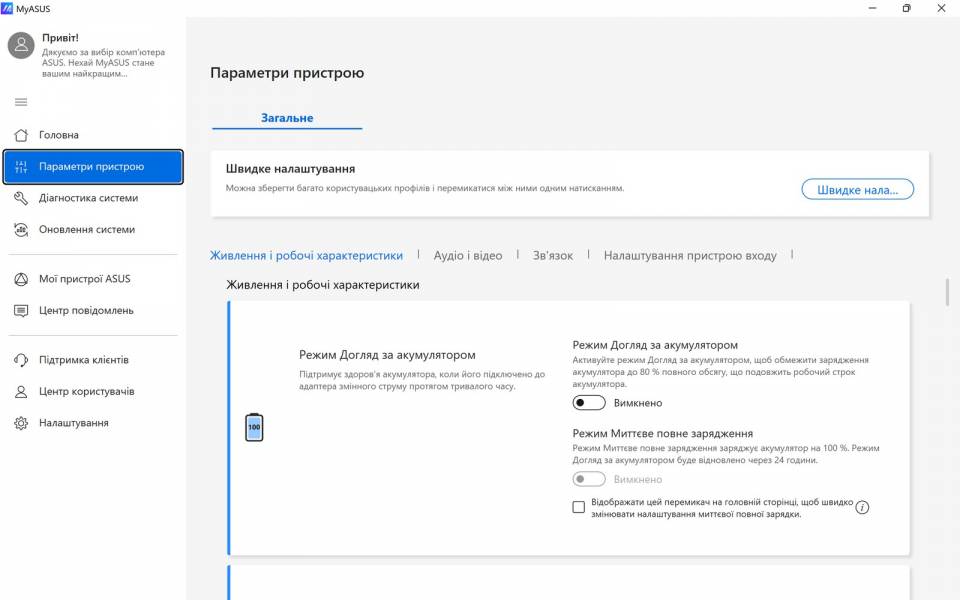Open Мої пристрої ASUS icon
This screenshot has height=600, width=960.
(x=21, y=279)
